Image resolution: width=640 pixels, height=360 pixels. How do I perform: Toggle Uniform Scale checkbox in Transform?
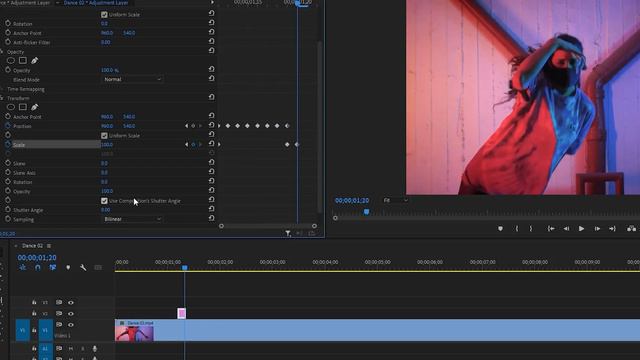[x=104, y=136]
